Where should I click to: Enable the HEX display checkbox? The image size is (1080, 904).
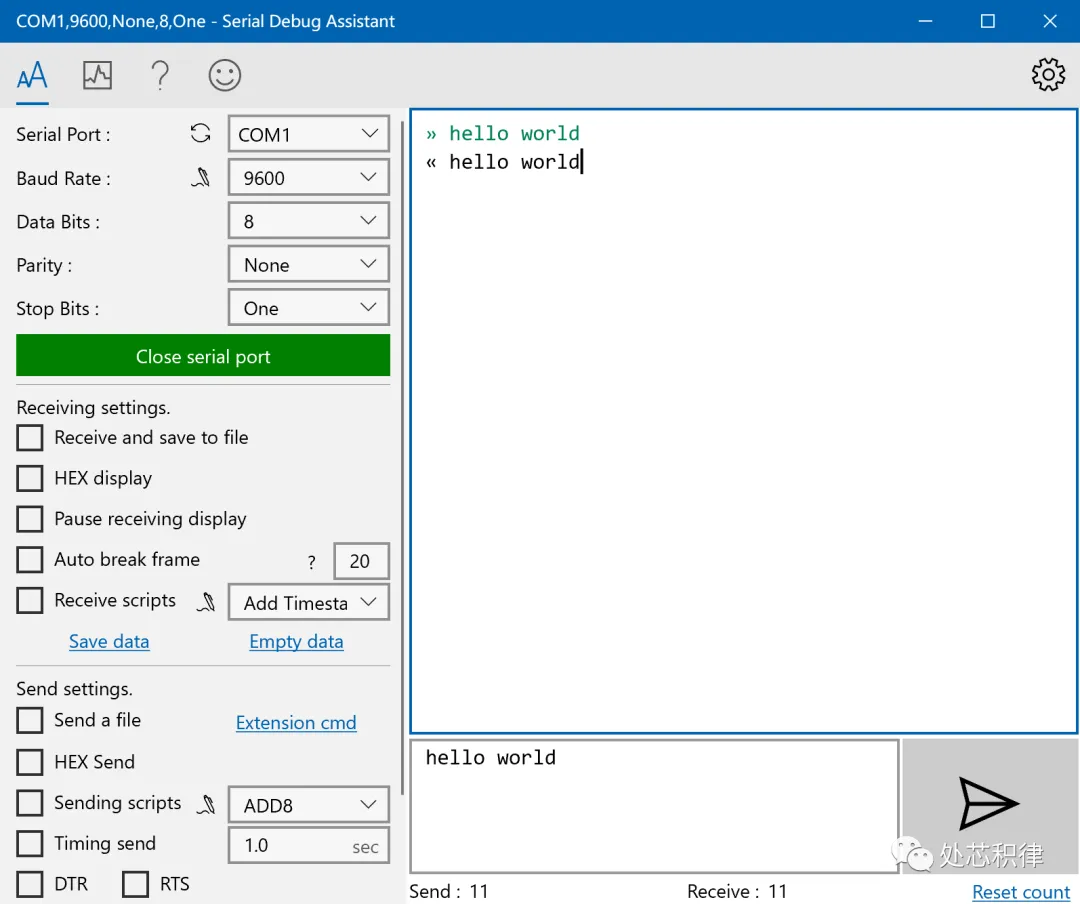(30, 479)
